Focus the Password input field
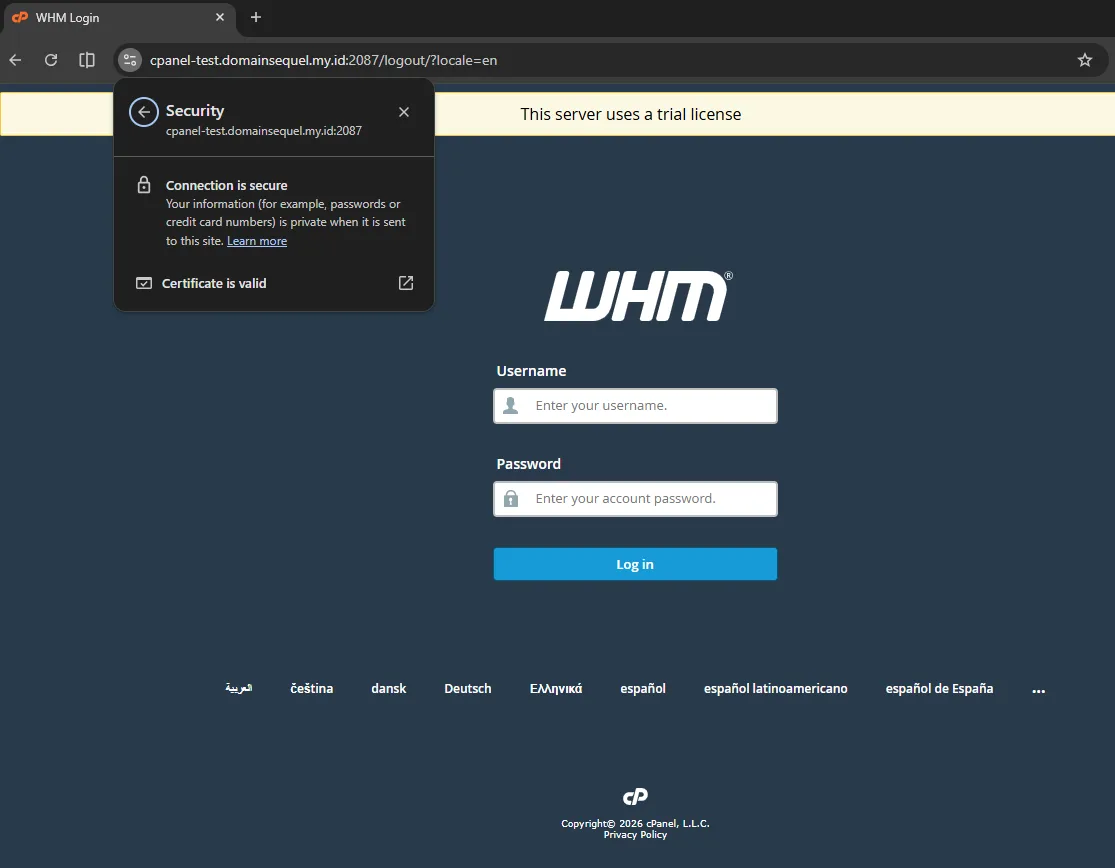The width and height of the screenshot is (1115, 868). [x=635, y=498]
